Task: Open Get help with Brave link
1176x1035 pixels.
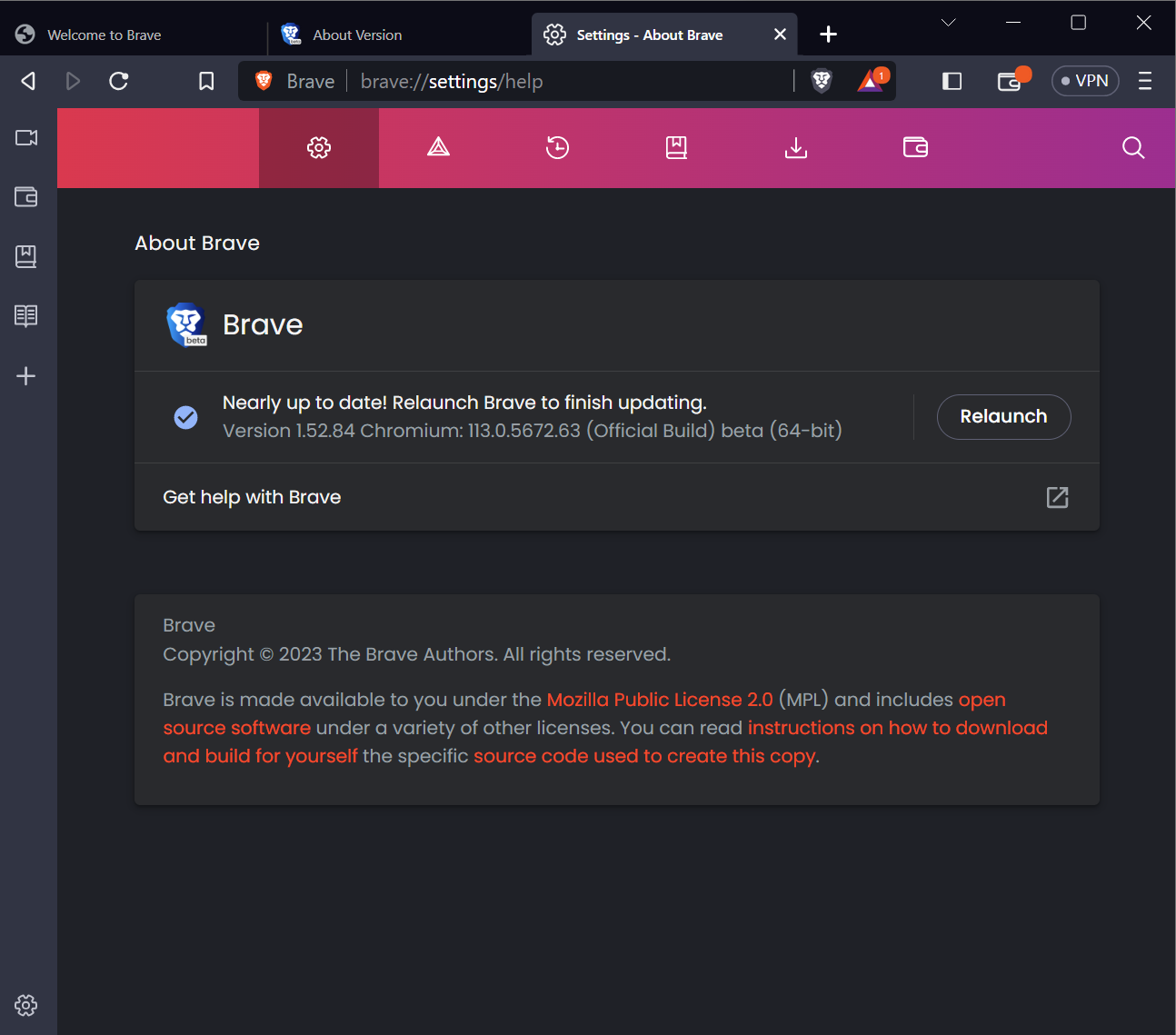Action: coord(616,497)
